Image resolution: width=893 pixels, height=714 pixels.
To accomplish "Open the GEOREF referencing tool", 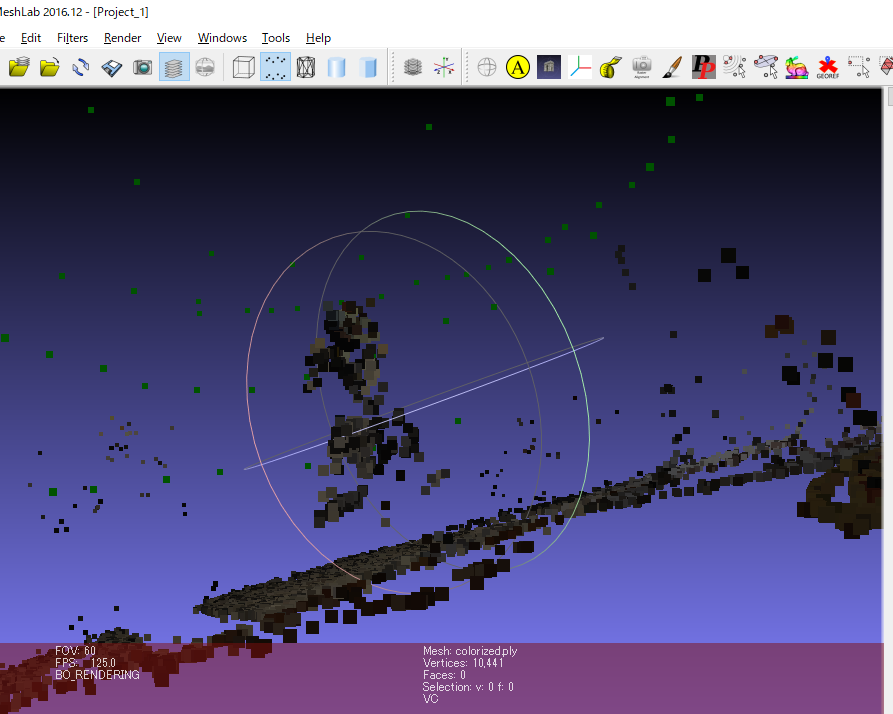I will 828,67.
